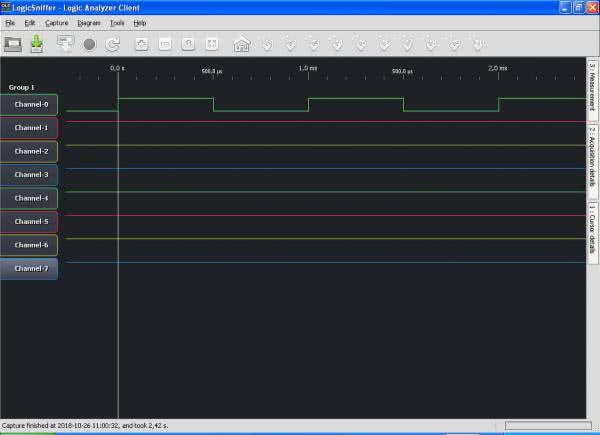
Task: Click the Channel-3 label
Action: point(30,175)
